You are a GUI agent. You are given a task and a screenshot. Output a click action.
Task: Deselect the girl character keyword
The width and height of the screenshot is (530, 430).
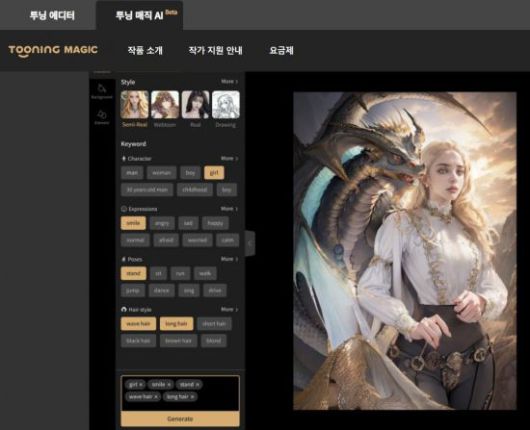214,173
